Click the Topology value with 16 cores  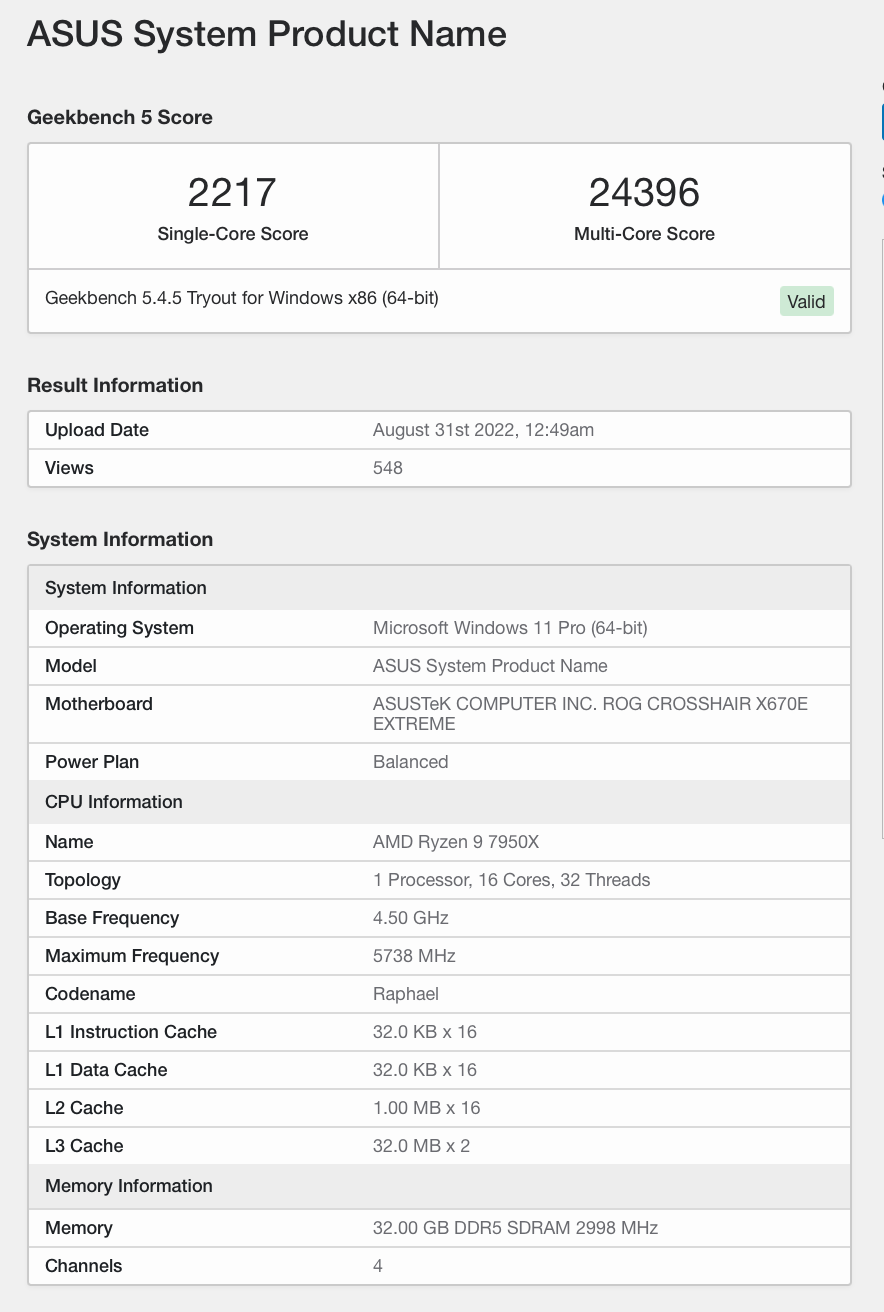pyautogui.click(x=511, y=880)
